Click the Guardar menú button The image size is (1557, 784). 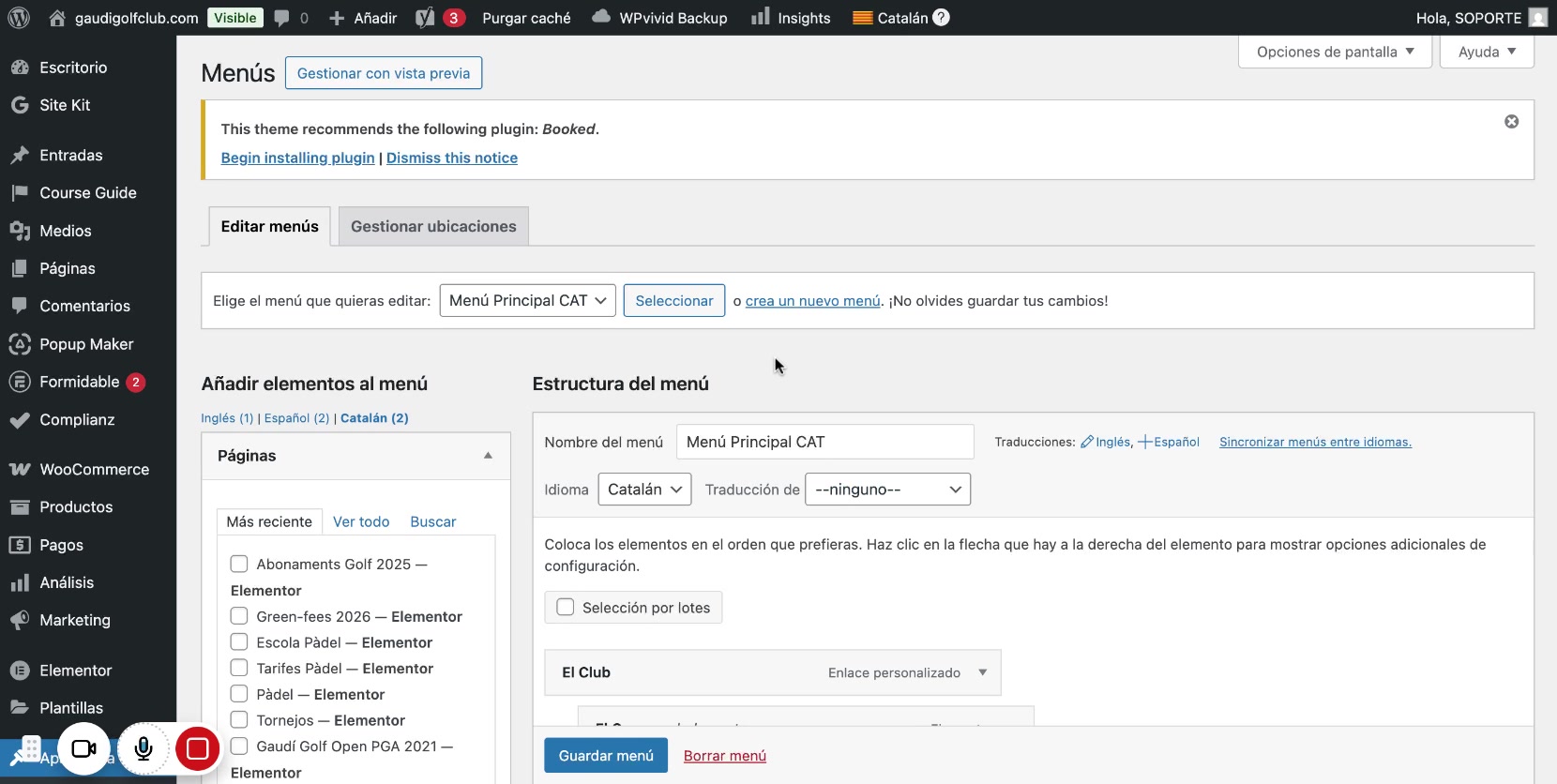tap(606, 756)
